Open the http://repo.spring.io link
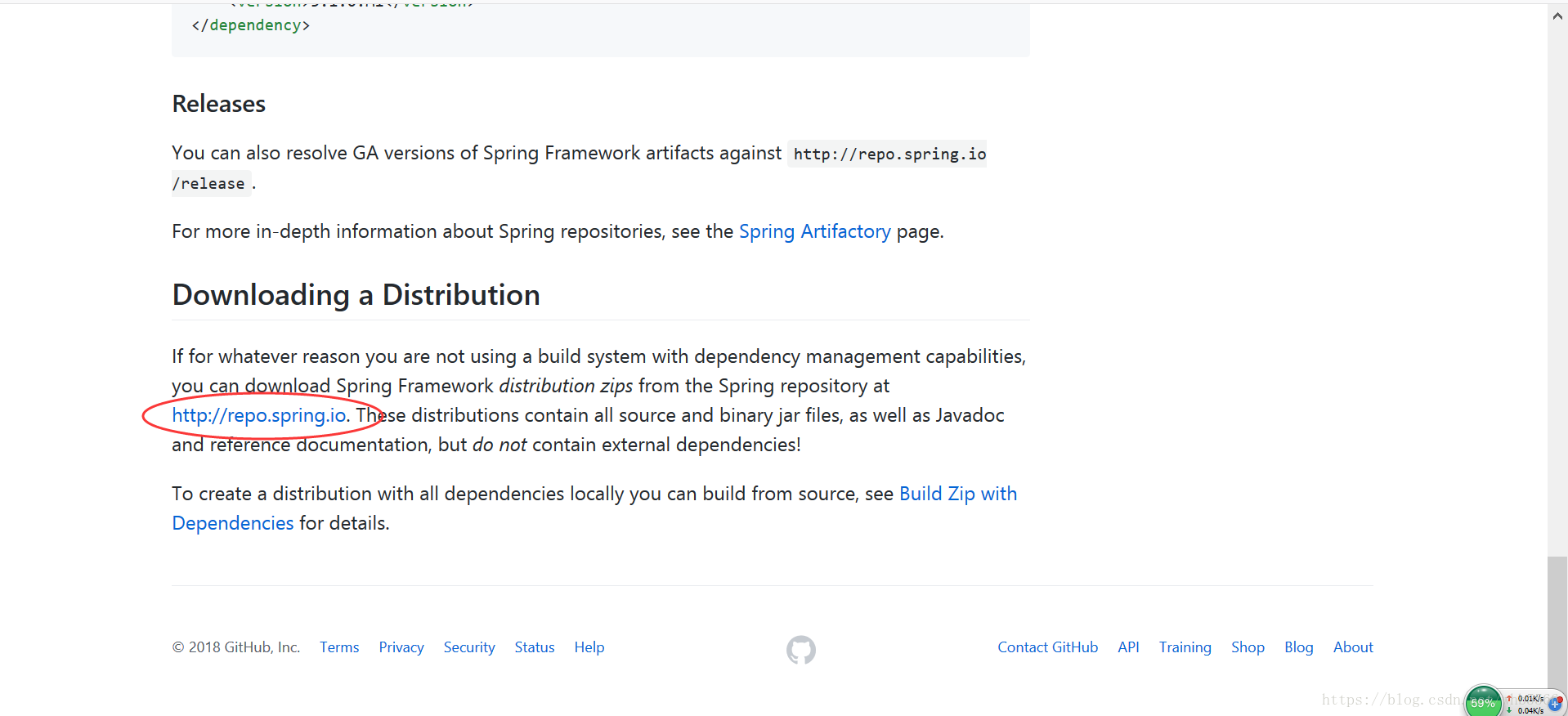Image resolution: width=1568 pixels, height=716 pixels. click(x=259, y=415)
